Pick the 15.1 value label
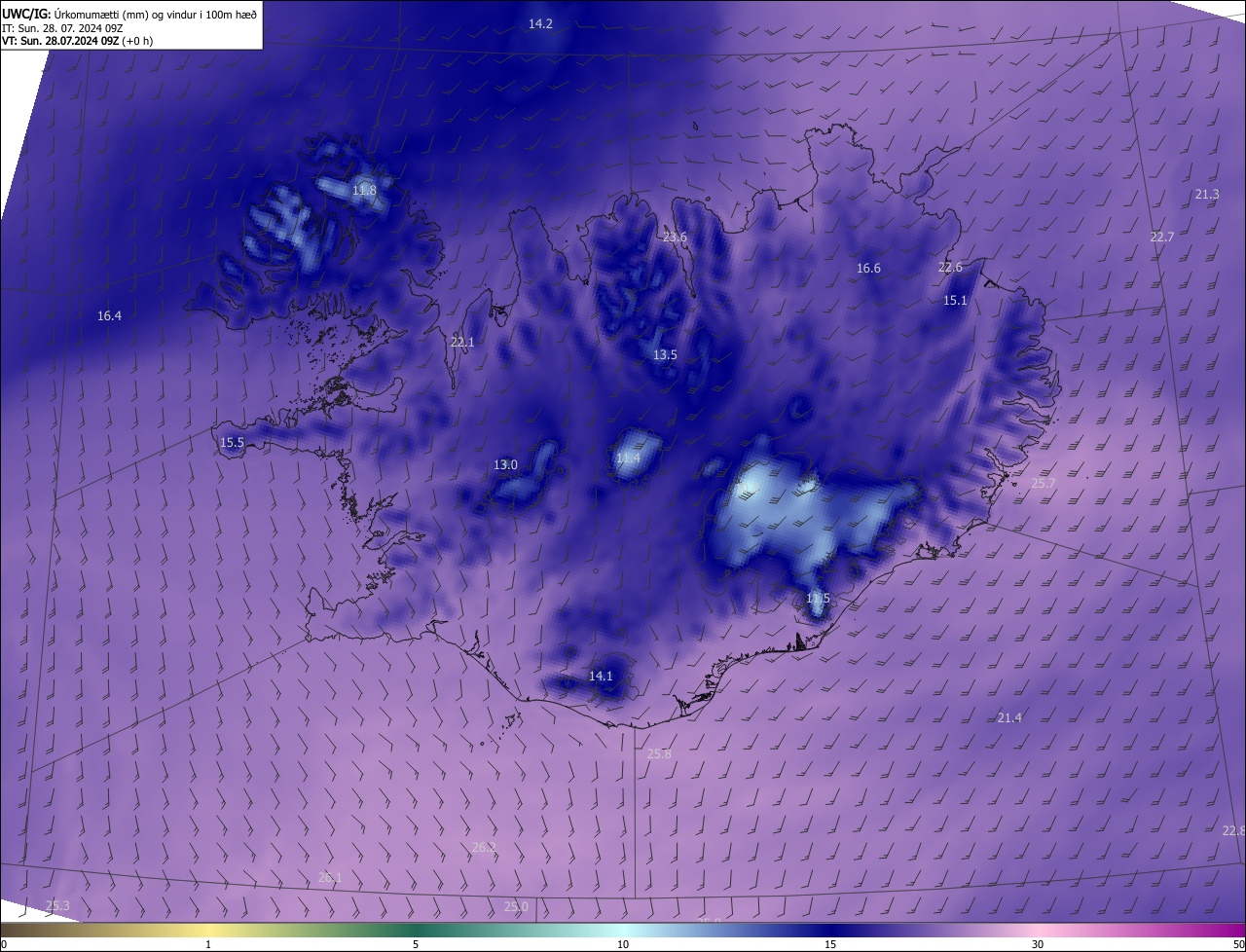 tap(955, 300)
